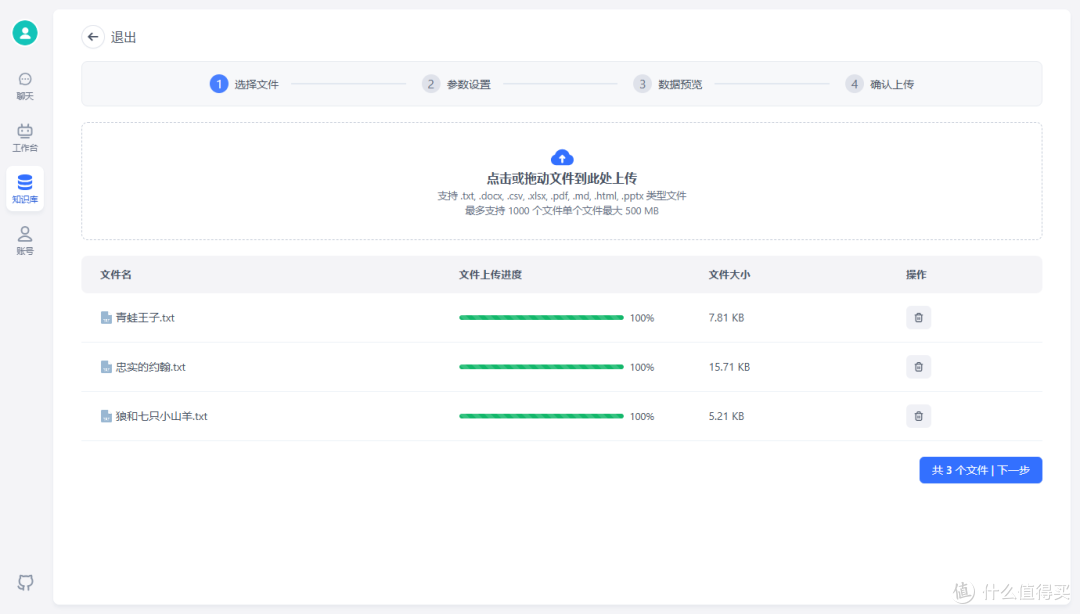Delete the 狼和七只小山羊.txt file
Screen dimensions: 1080x614
click(x=918, y=416)
